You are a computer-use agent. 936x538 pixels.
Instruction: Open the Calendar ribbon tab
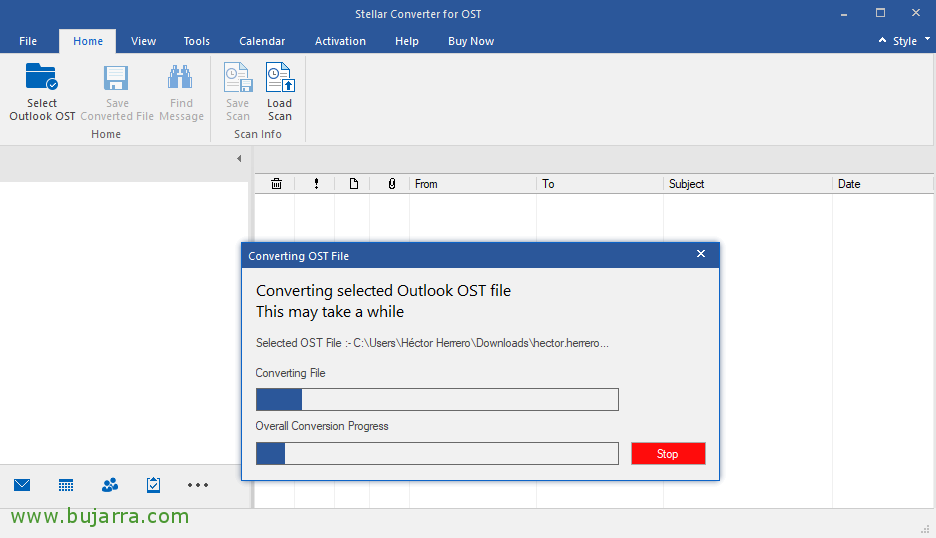(262, 41)
